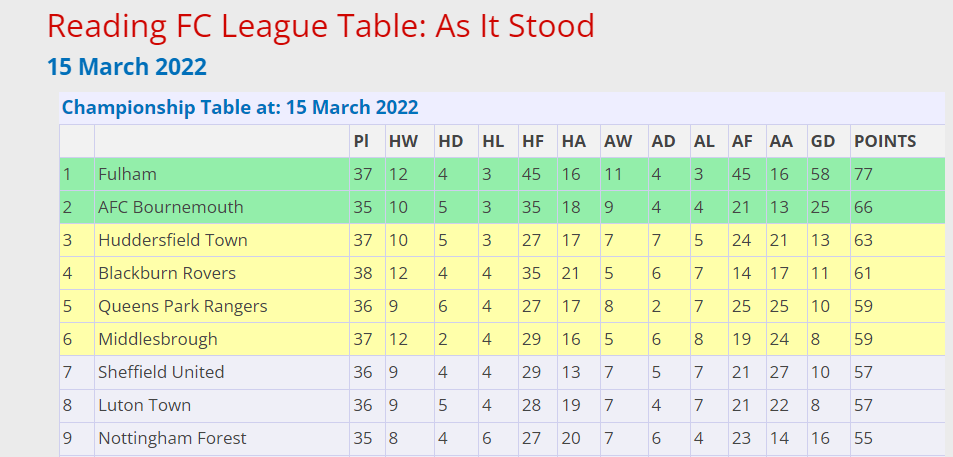
Task: Click the Reading FC League Table heading
Action: (x=321, y=26)
